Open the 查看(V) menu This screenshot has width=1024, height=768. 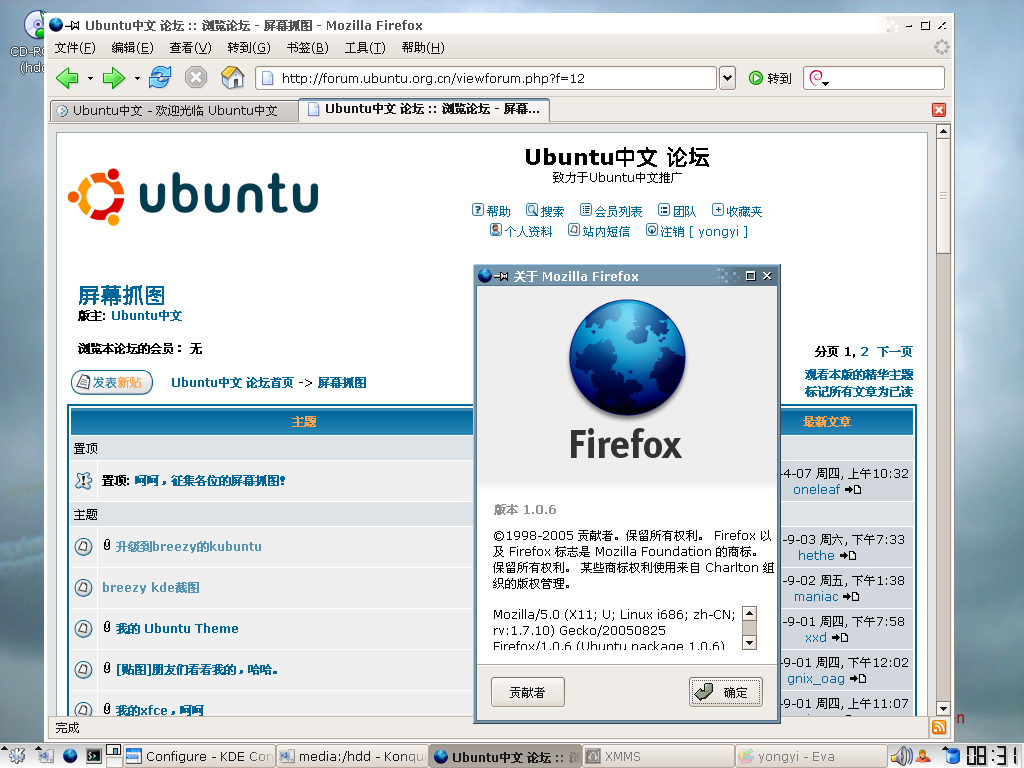191,48
